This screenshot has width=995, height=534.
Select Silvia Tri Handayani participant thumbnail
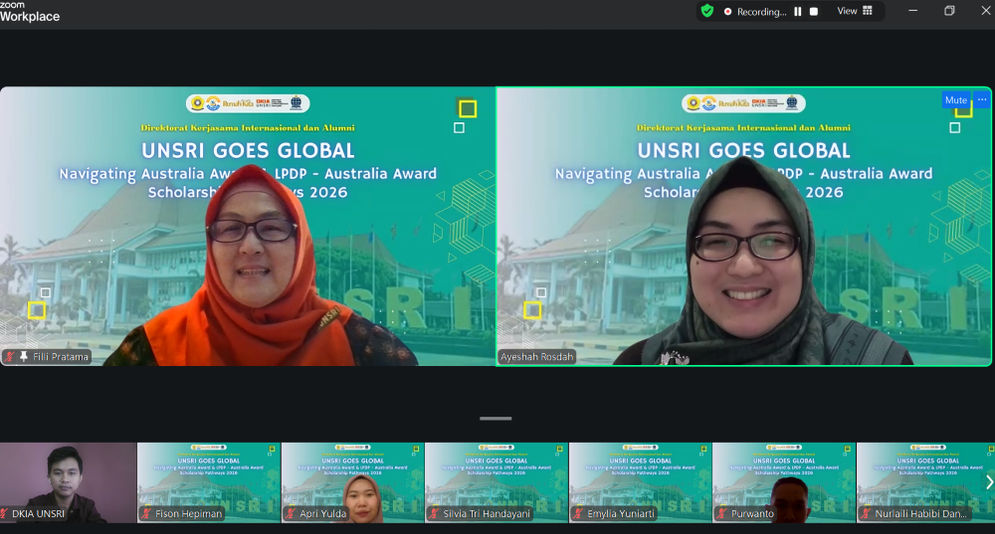pyautogui.click(x=496, y=480)
